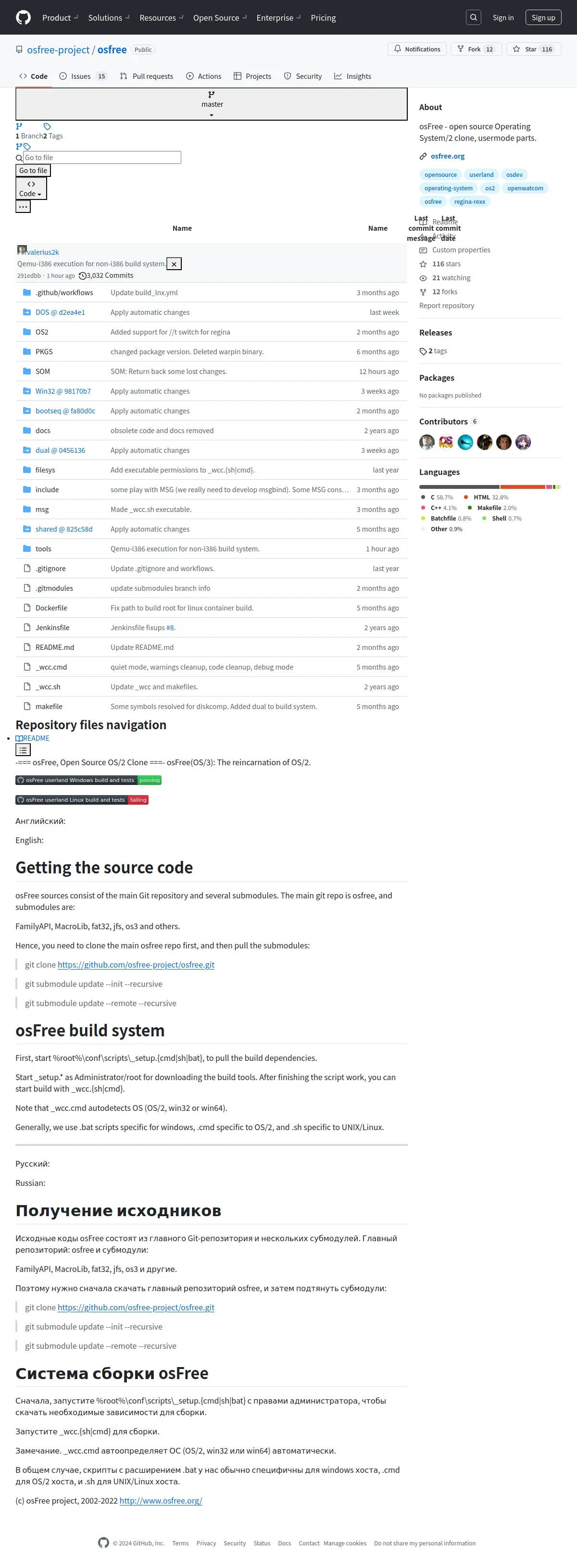The width and height of the screenshot is (577, 1568).
Task: Click the first contributor avatar
Action: (x=426, y=442)
